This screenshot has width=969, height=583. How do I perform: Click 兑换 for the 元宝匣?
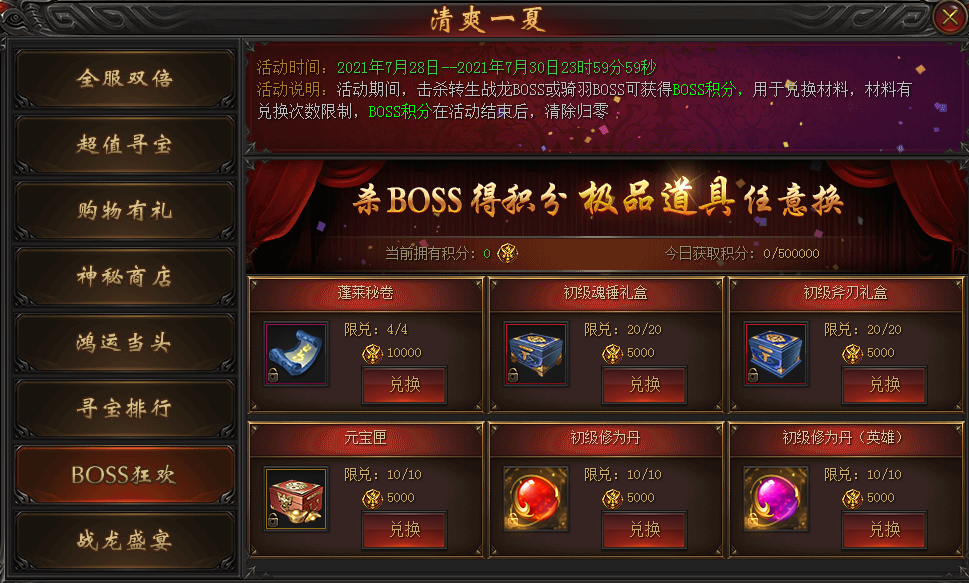pyautogui.click(x=405, y=530)
